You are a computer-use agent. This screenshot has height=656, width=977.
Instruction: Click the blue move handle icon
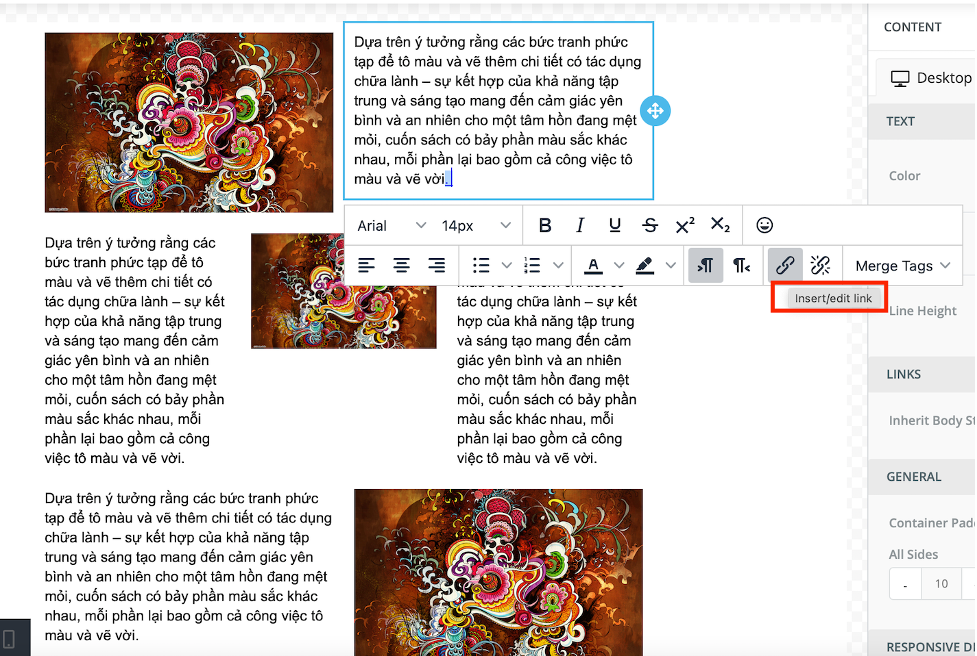click(655, 111)
